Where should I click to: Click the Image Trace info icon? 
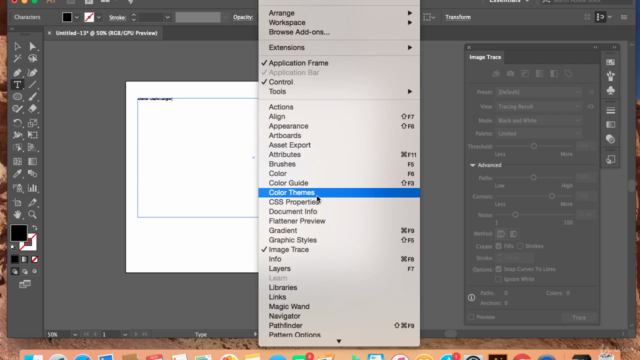471,298
